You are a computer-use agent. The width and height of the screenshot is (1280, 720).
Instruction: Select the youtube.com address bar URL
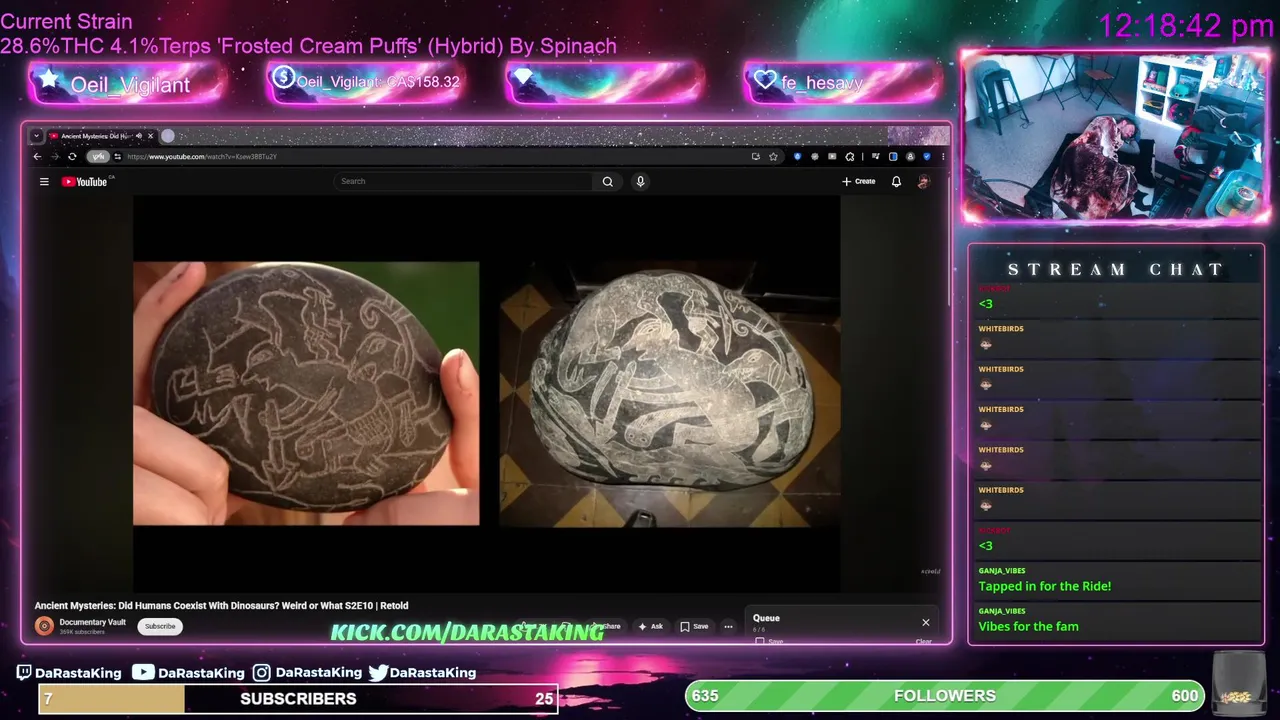pos(201,156)
